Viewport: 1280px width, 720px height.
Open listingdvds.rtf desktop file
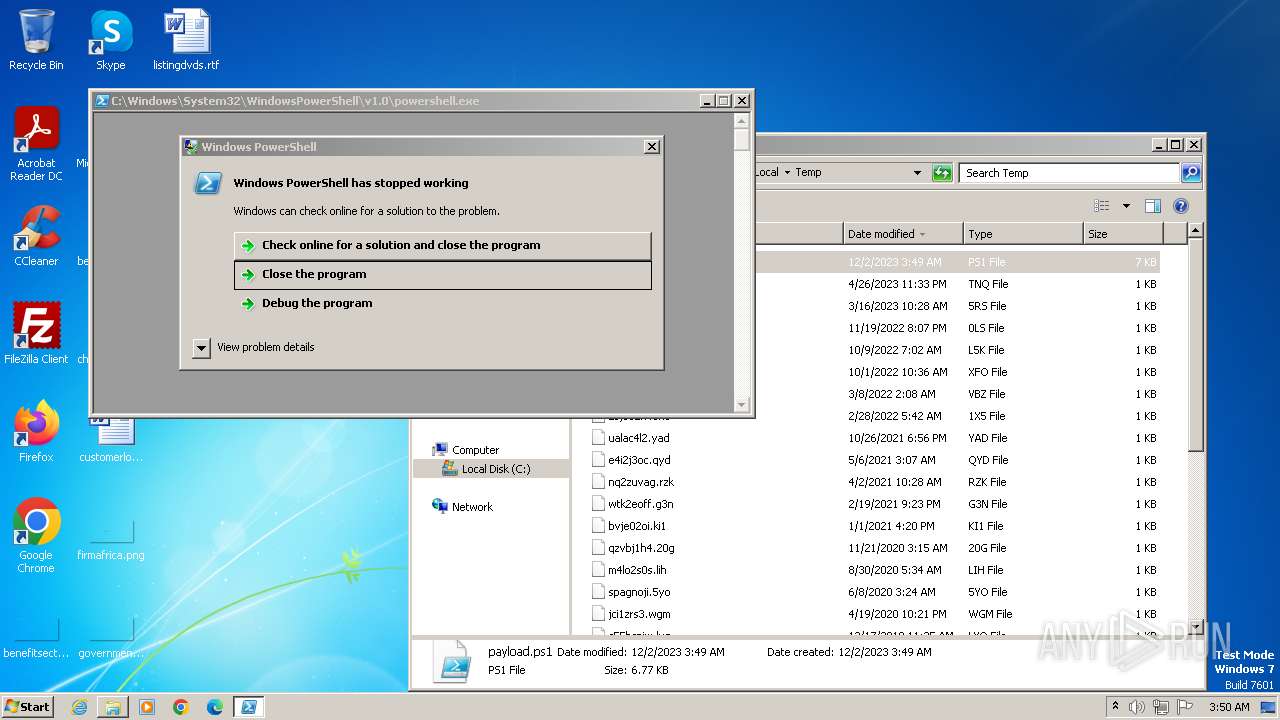point(186,40)
